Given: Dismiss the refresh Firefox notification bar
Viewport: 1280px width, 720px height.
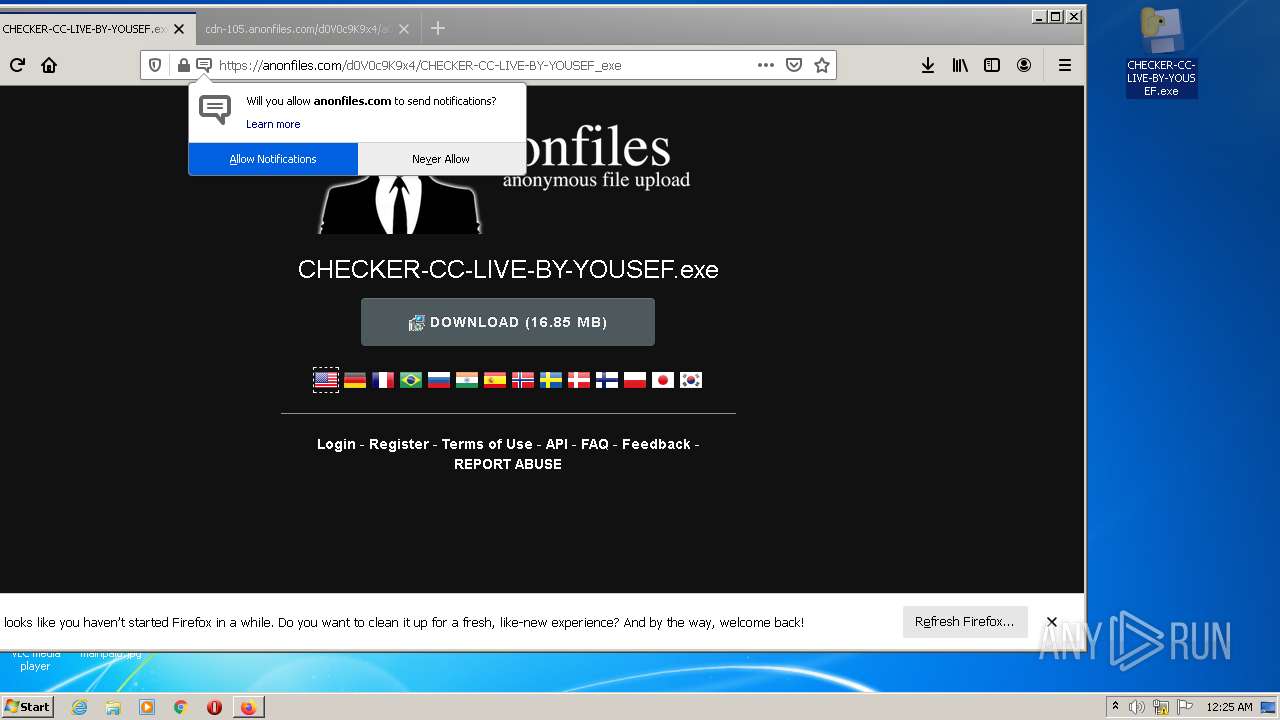Looking at the screenshot, I should 1052,622.
